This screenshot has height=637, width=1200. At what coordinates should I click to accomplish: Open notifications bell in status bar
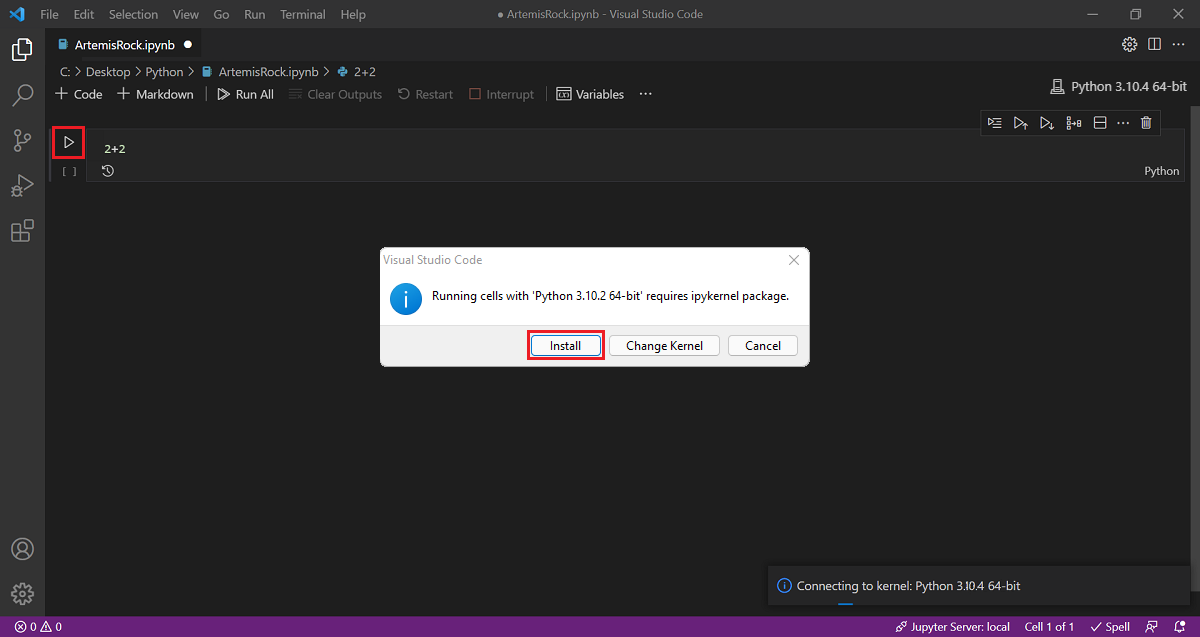click(1180, 627)
